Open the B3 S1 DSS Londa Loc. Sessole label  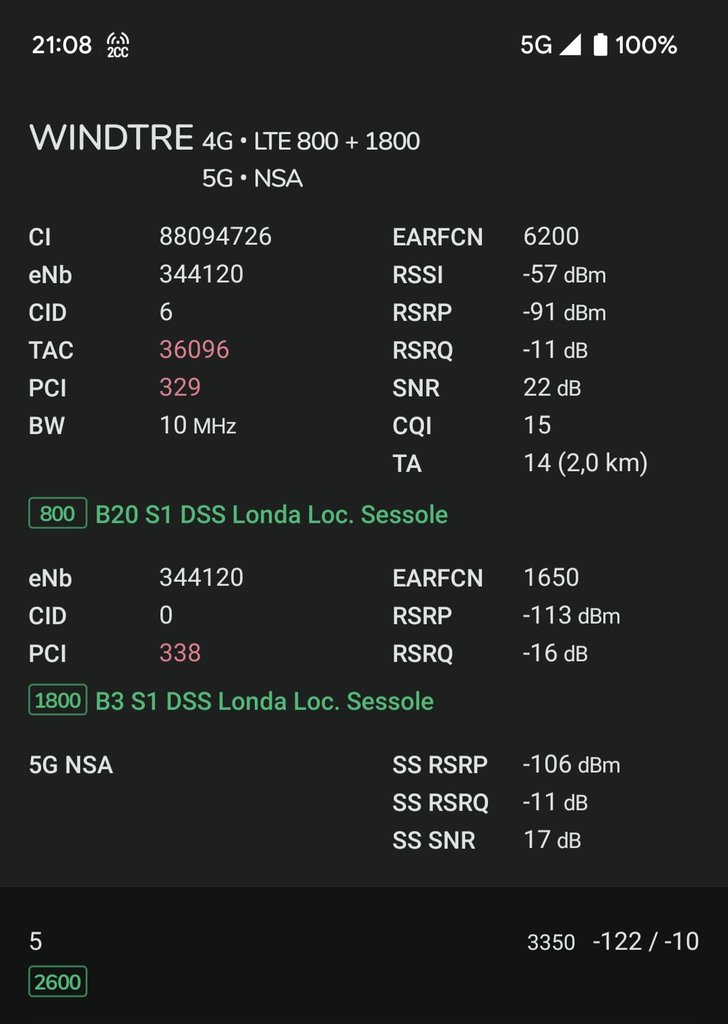(264, 701)
